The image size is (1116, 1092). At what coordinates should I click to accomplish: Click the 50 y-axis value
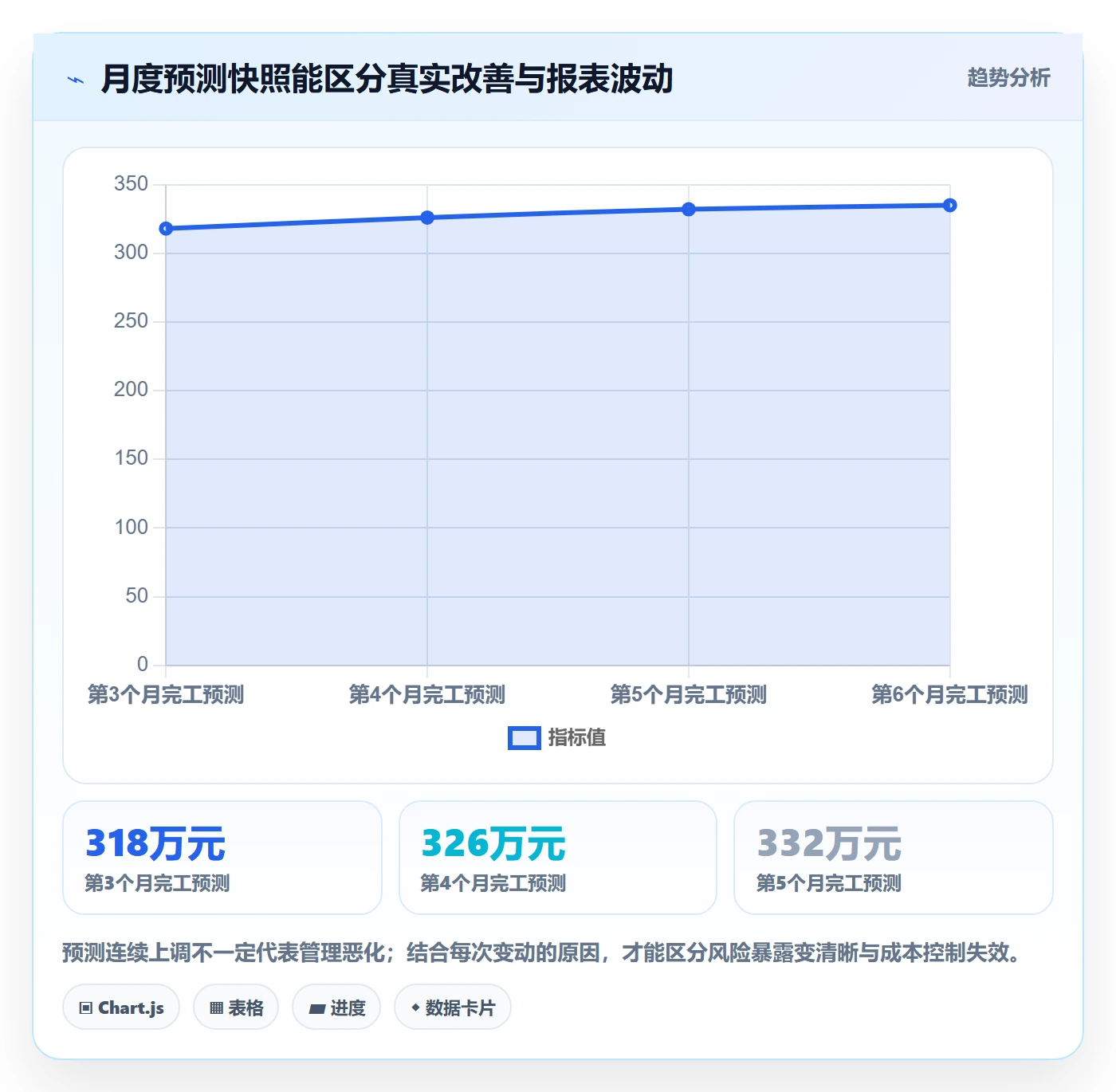click(136, 596)
